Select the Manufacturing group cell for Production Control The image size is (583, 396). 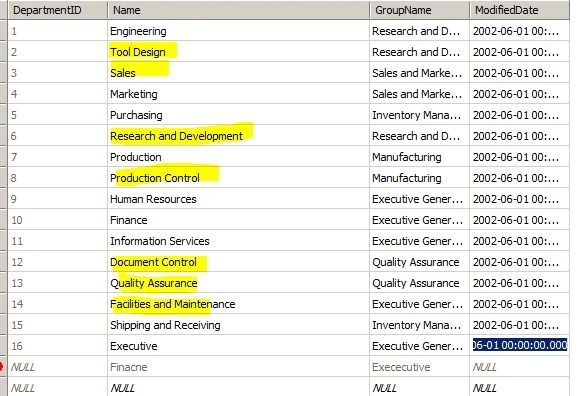point(419,178)
